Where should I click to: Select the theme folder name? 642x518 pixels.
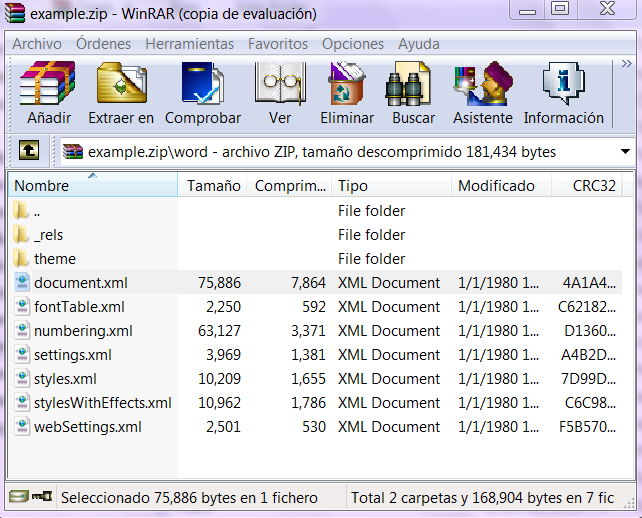pos(55,259)
